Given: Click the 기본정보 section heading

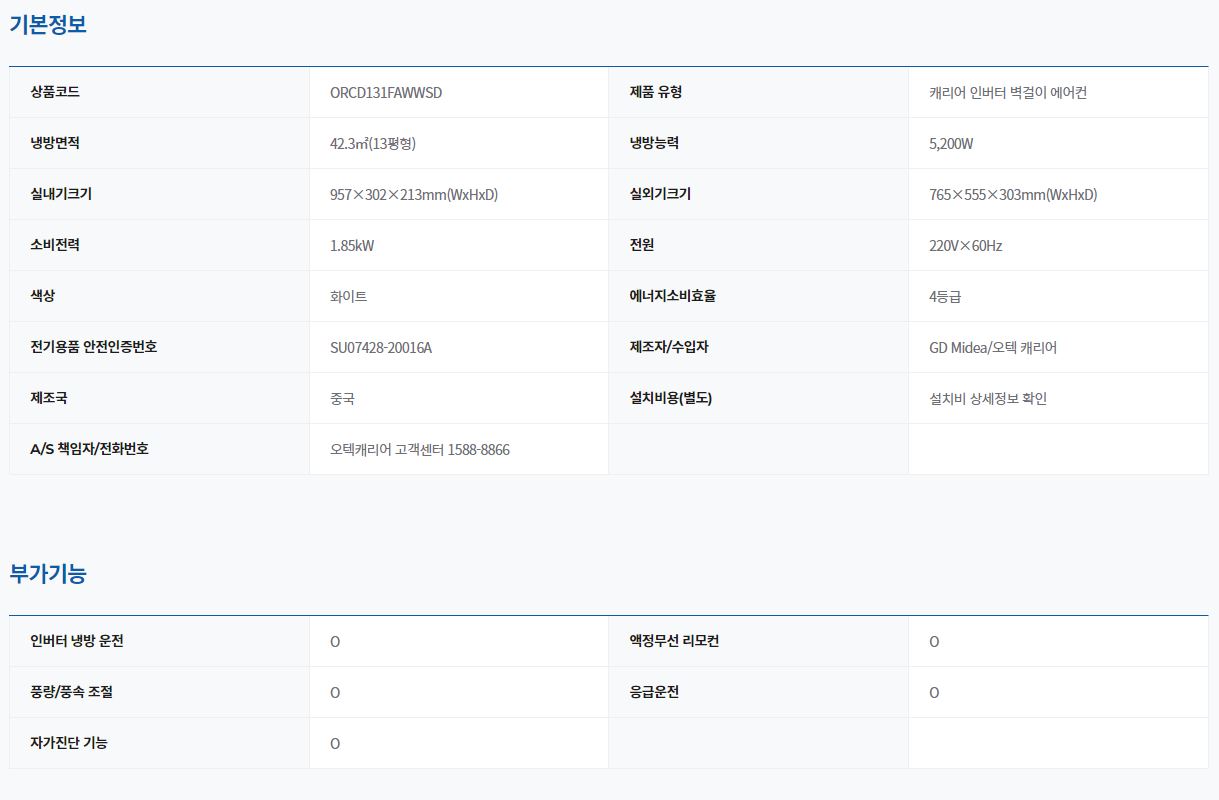Looking at the screenshot, I should 48,25.
